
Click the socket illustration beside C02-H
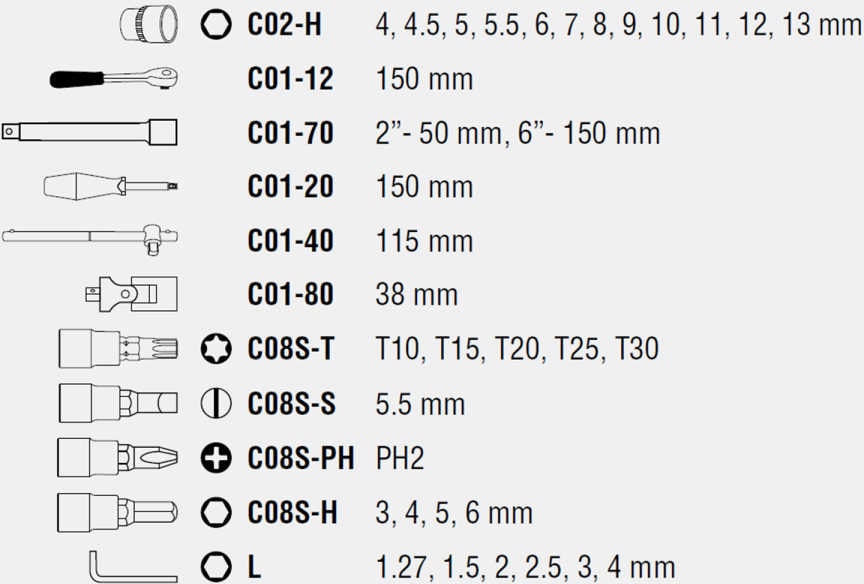145,24
